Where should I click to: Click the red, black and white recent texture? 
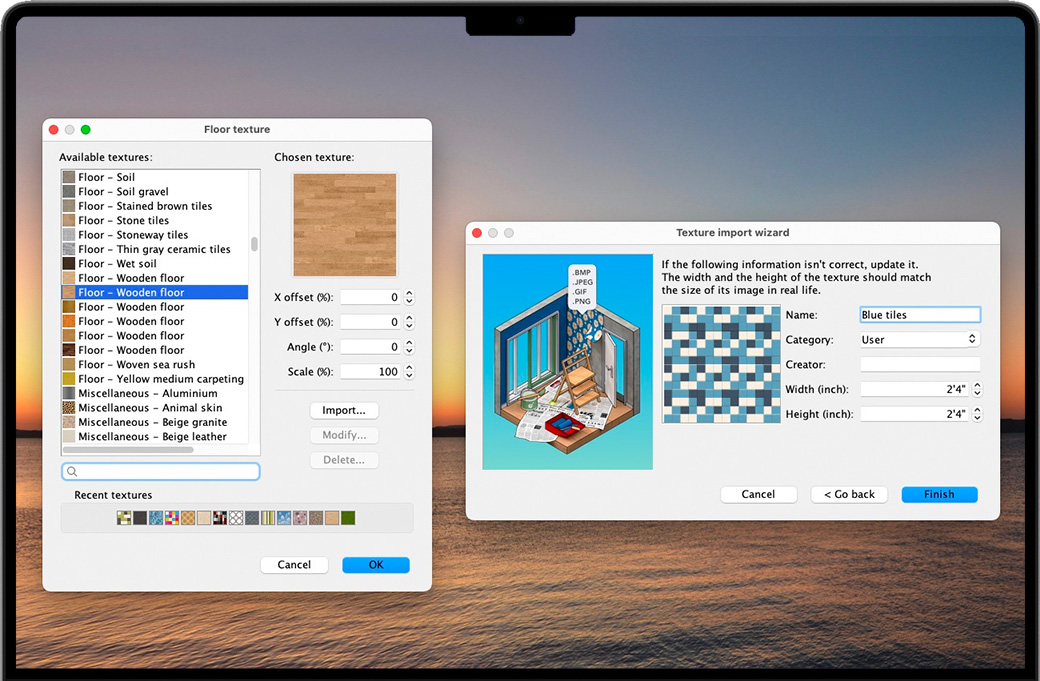(220, 518)
